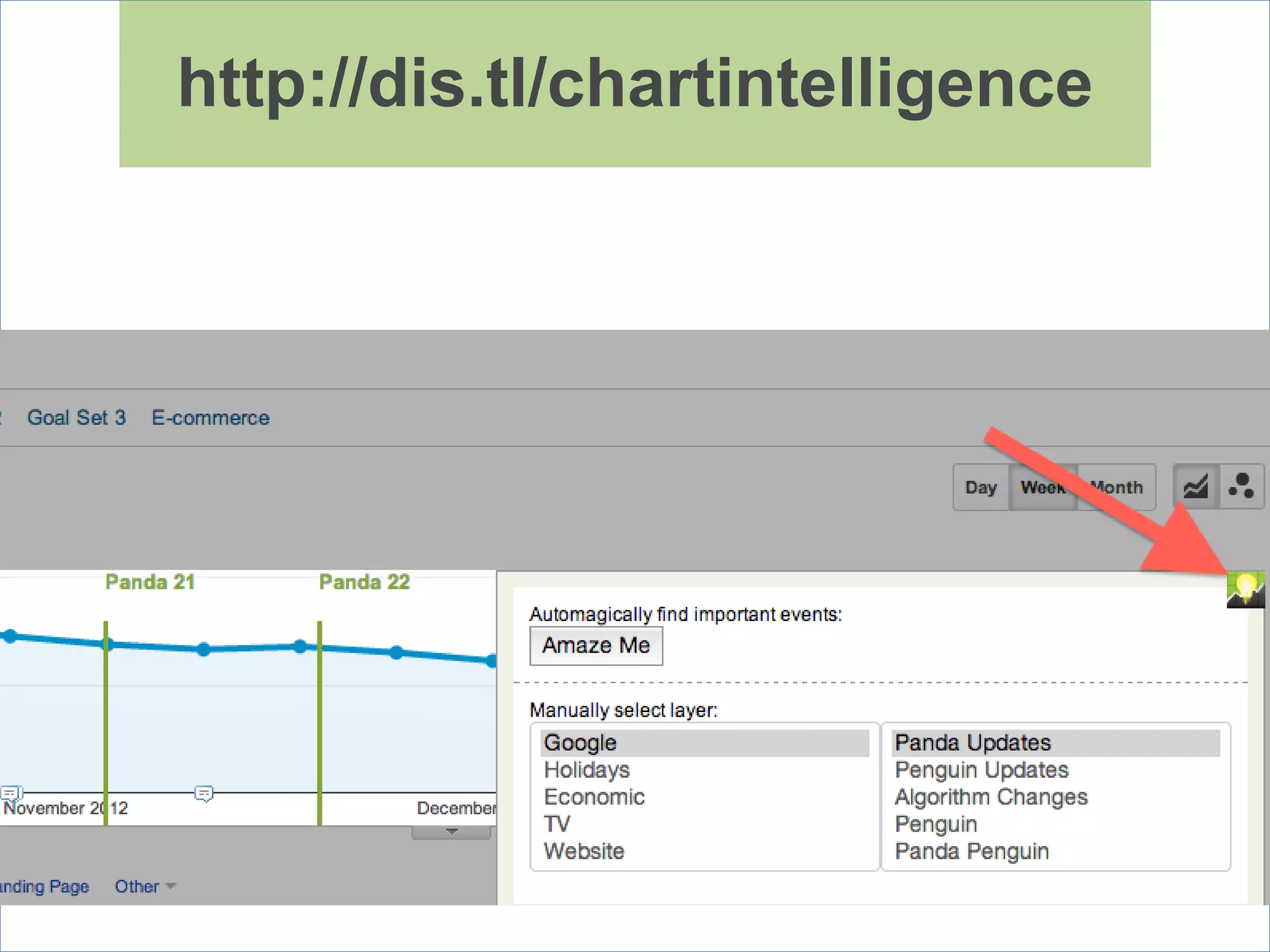Choose Panda Updates layer

coord(1055,743)
